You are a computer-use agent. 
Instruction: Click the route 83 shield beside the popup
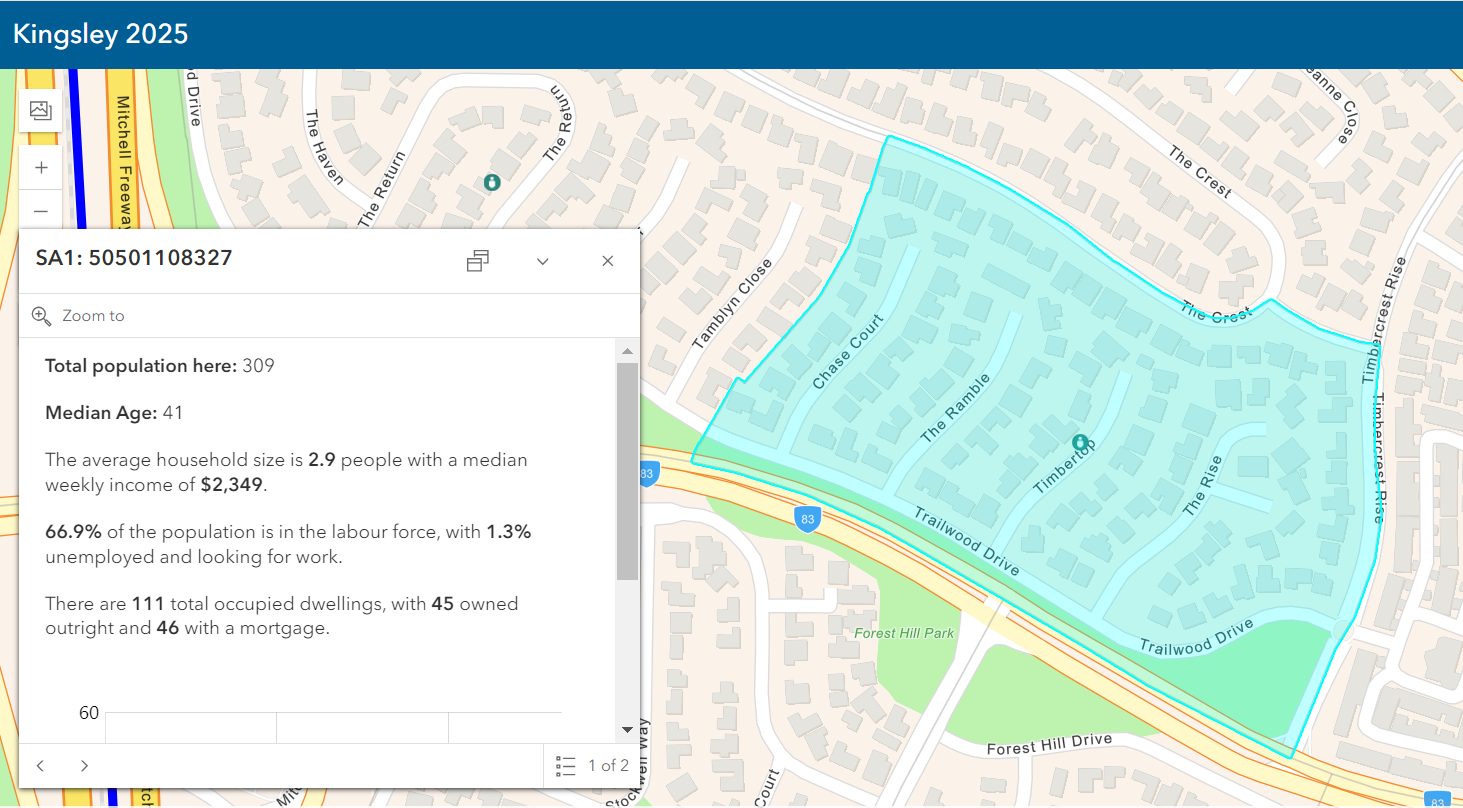648,474
